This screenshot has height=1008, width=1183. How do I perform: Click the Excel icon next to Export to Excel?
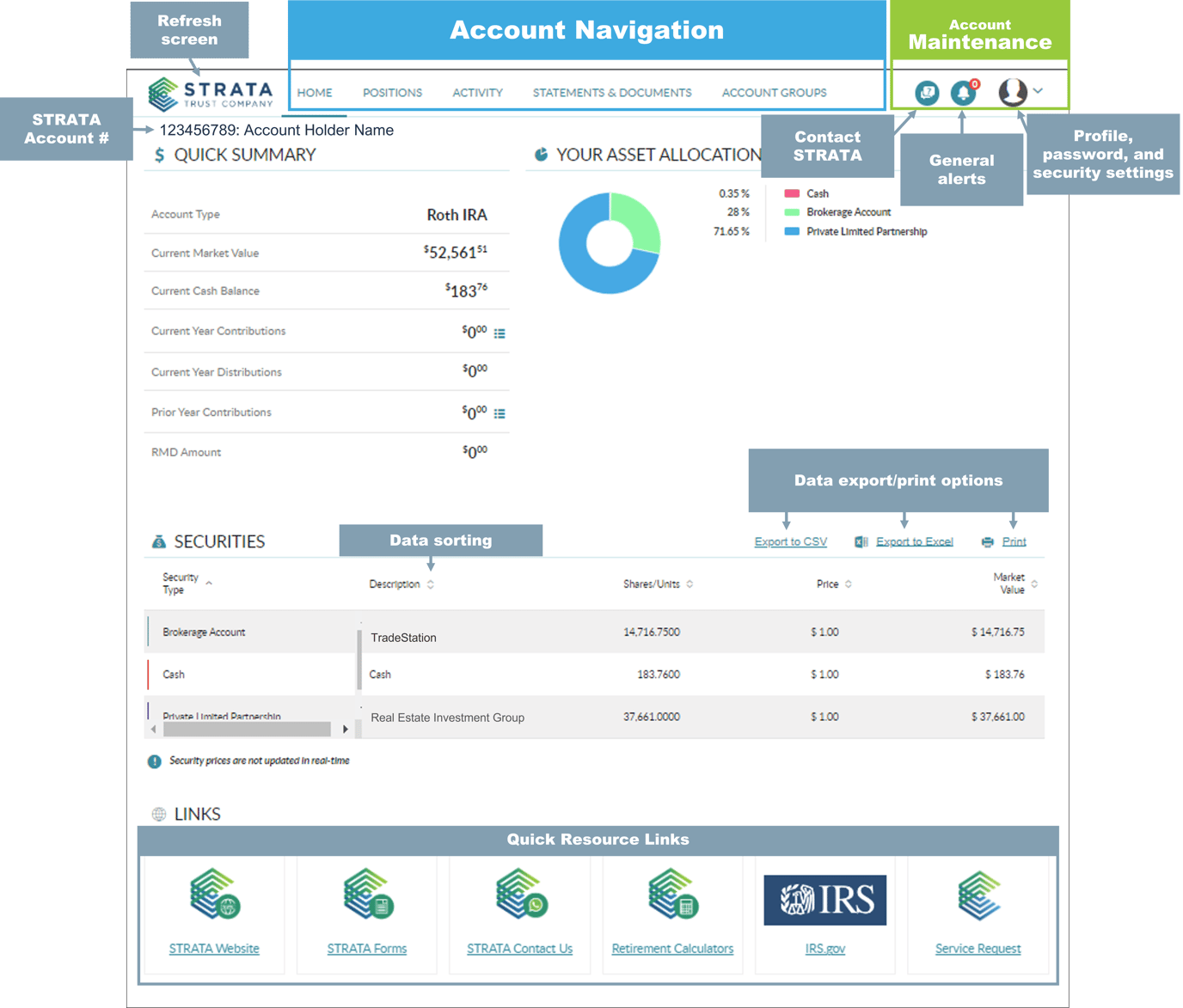pos(860,541)
